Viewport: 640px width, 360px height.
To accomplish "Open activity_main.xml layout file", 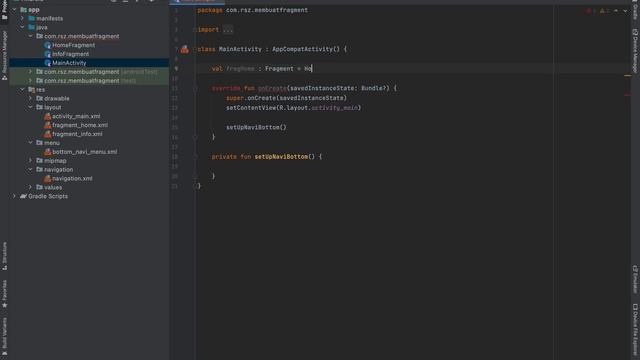I will (x=76, y=116).
